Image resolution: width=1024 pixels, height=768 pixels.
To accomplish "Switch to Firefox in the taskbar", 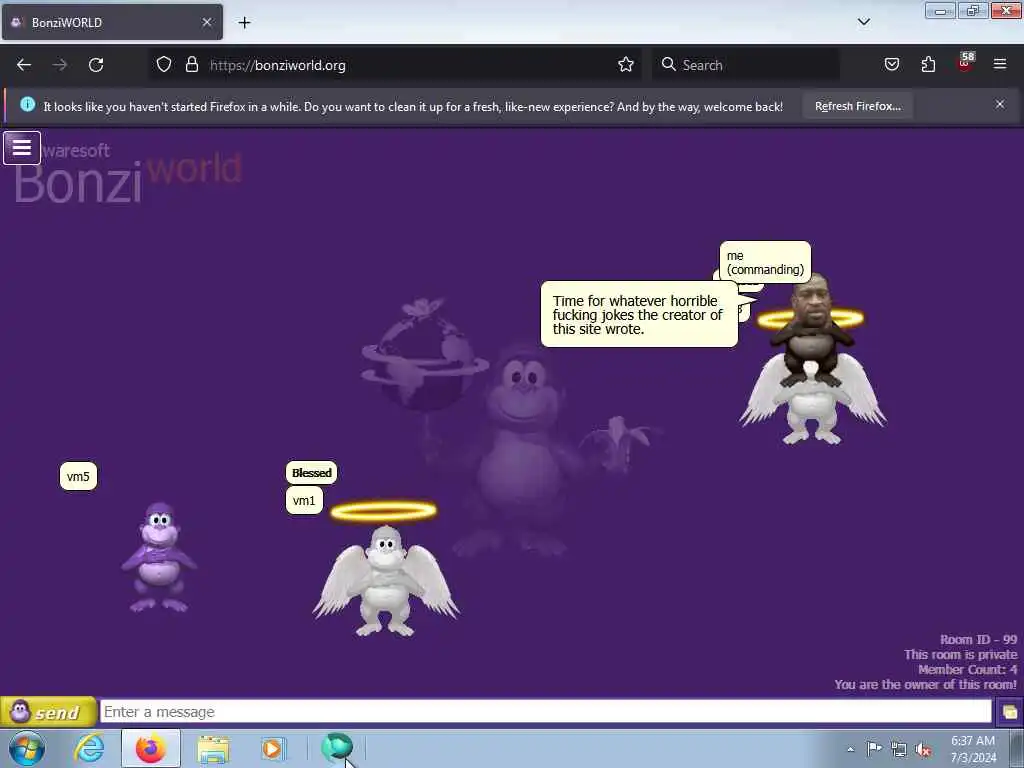I will click(150, 748).
